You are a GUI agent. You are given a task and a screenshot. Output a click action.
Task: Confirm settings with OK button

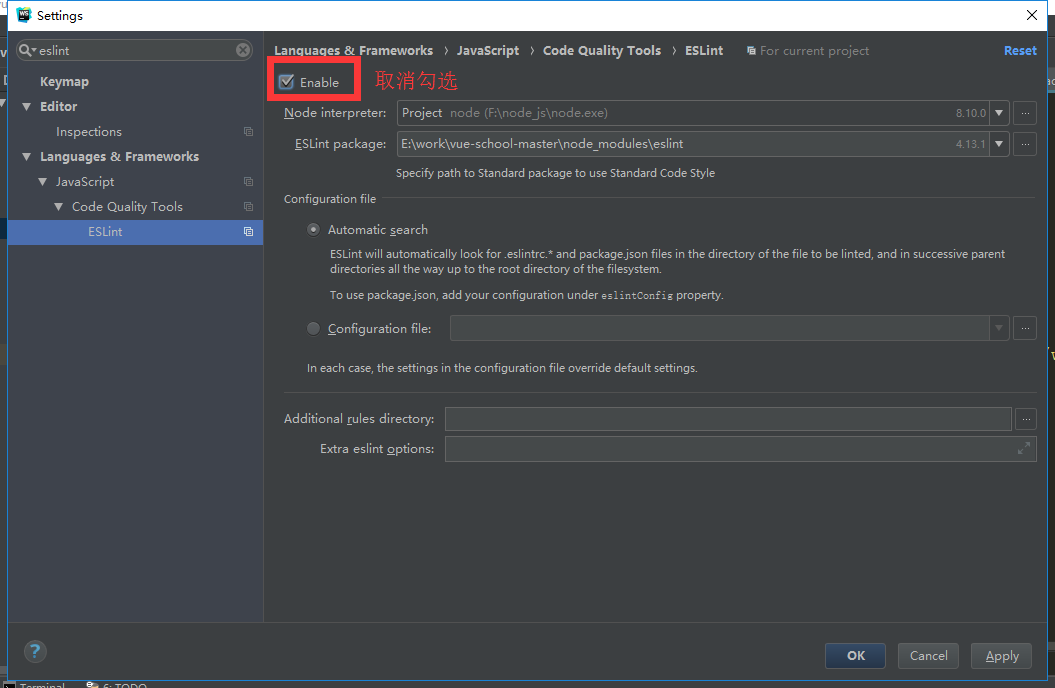(855, 656)
